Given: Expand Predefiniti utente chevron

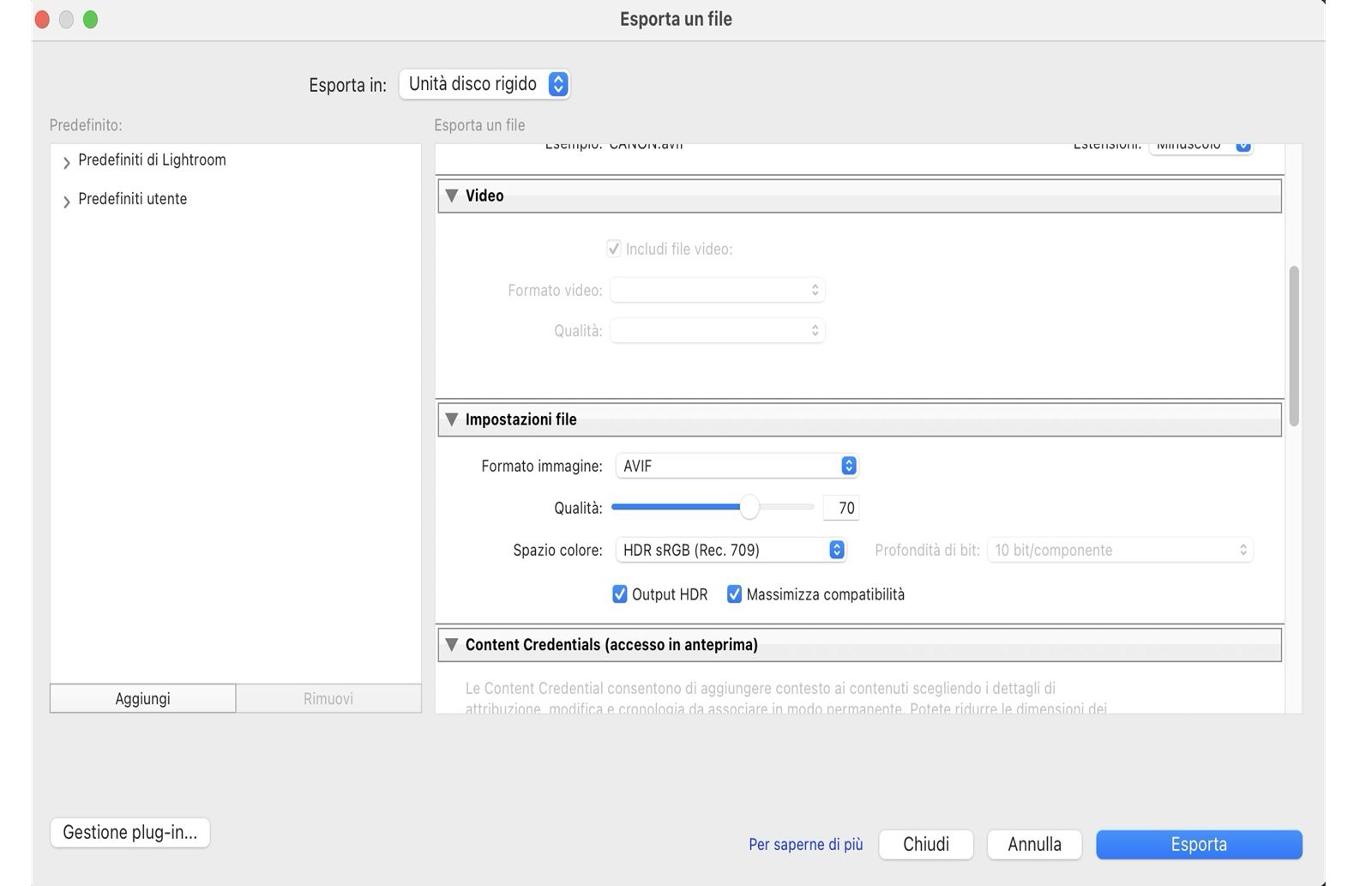Looking at the screenshot, I should click(x=67, y=202).
